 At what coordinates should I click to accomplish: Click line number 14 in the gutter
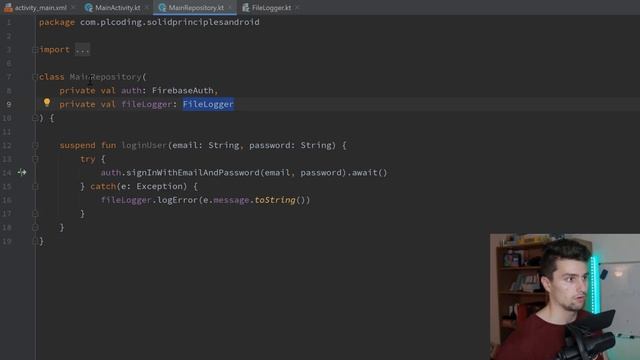7,173
